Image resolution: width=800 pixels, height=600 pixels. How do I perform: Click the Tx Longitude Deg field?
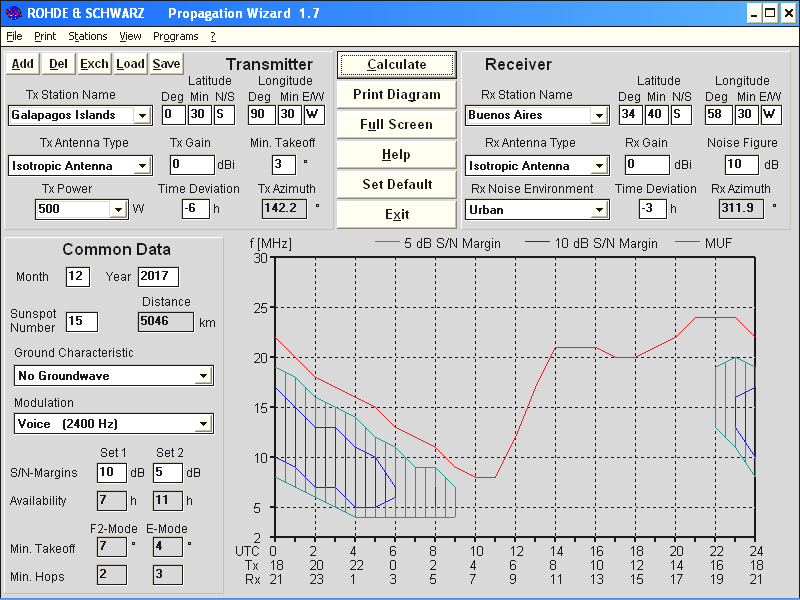click(261, 115)
